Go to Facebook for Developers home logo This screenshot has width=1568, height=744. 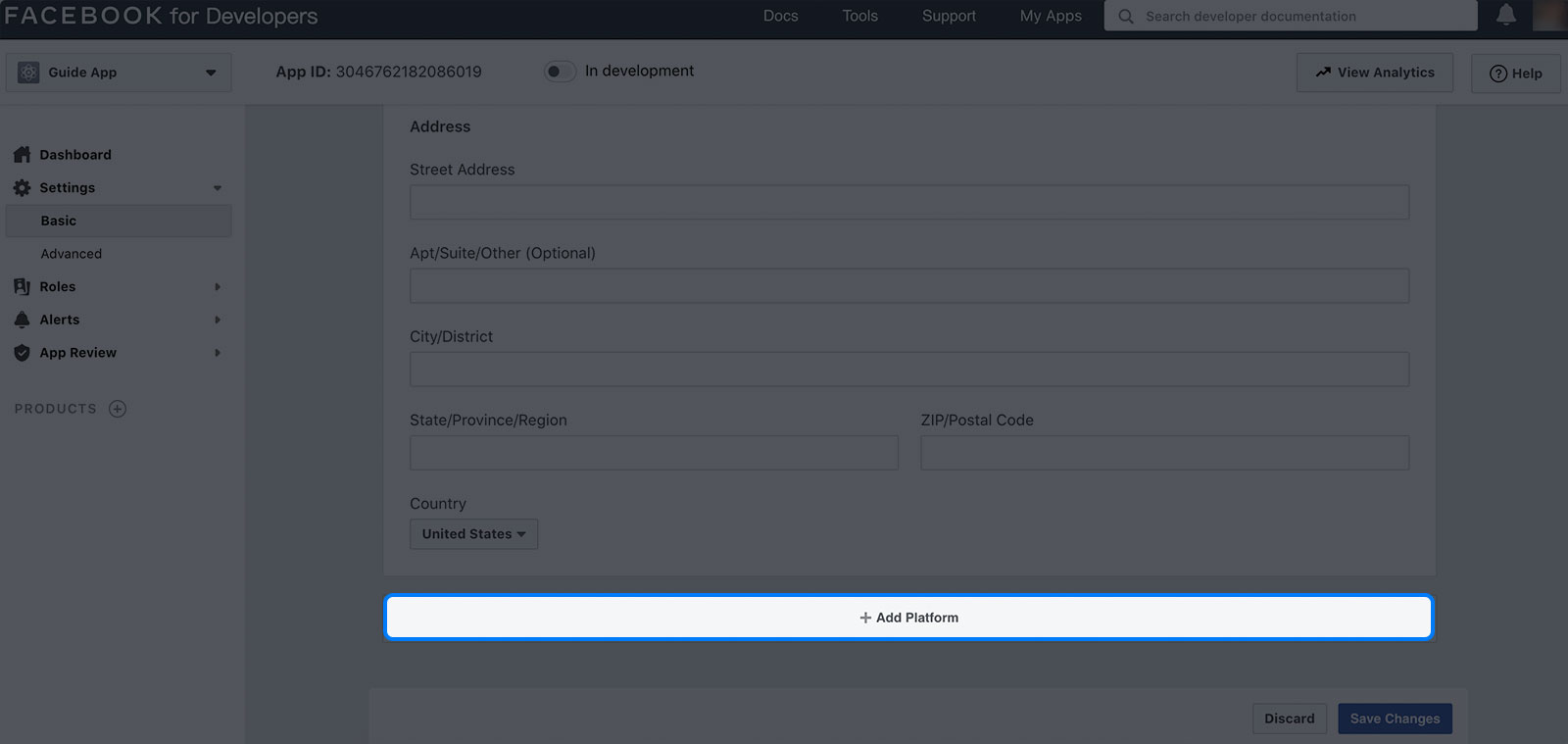click(x=161, y=16)
